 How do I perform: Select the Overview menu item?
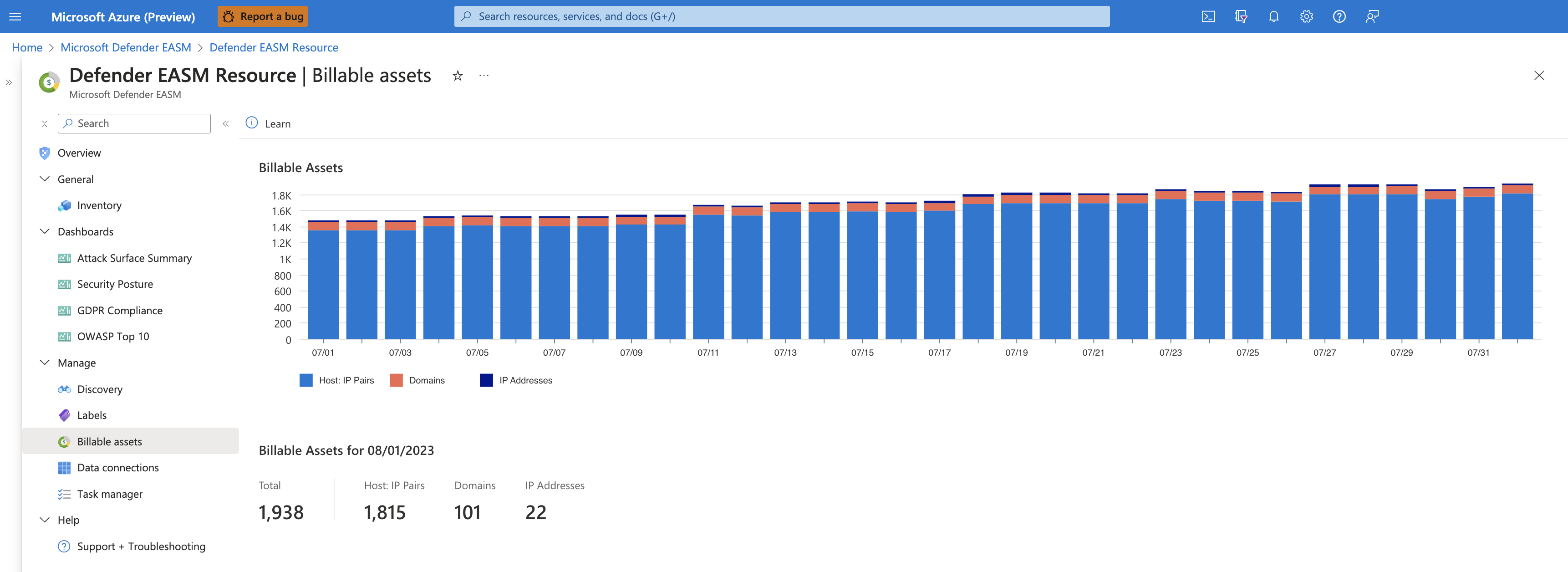coord(79,152)
